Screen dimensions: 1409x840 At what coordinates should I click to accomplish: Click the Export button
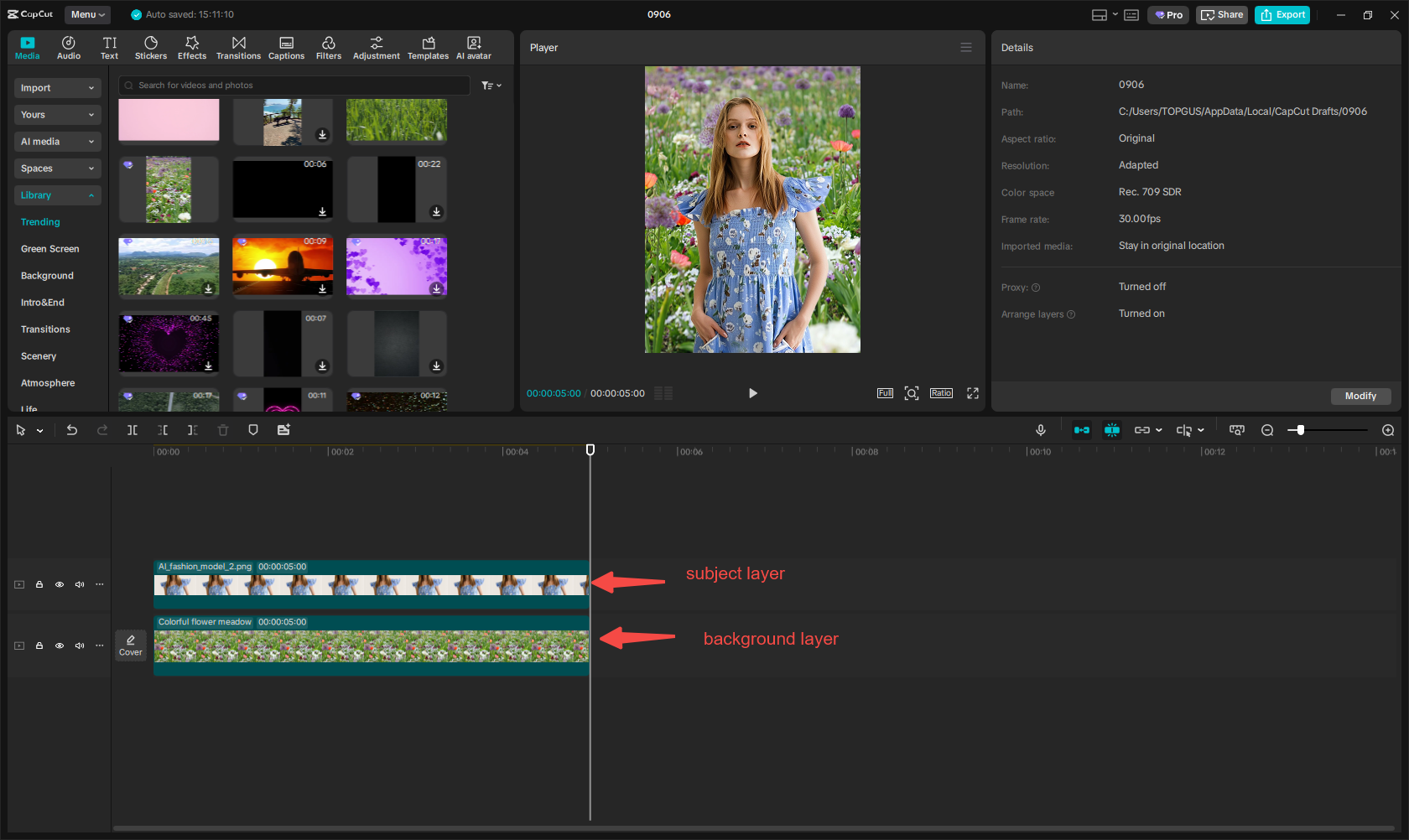click(1282, 14)
